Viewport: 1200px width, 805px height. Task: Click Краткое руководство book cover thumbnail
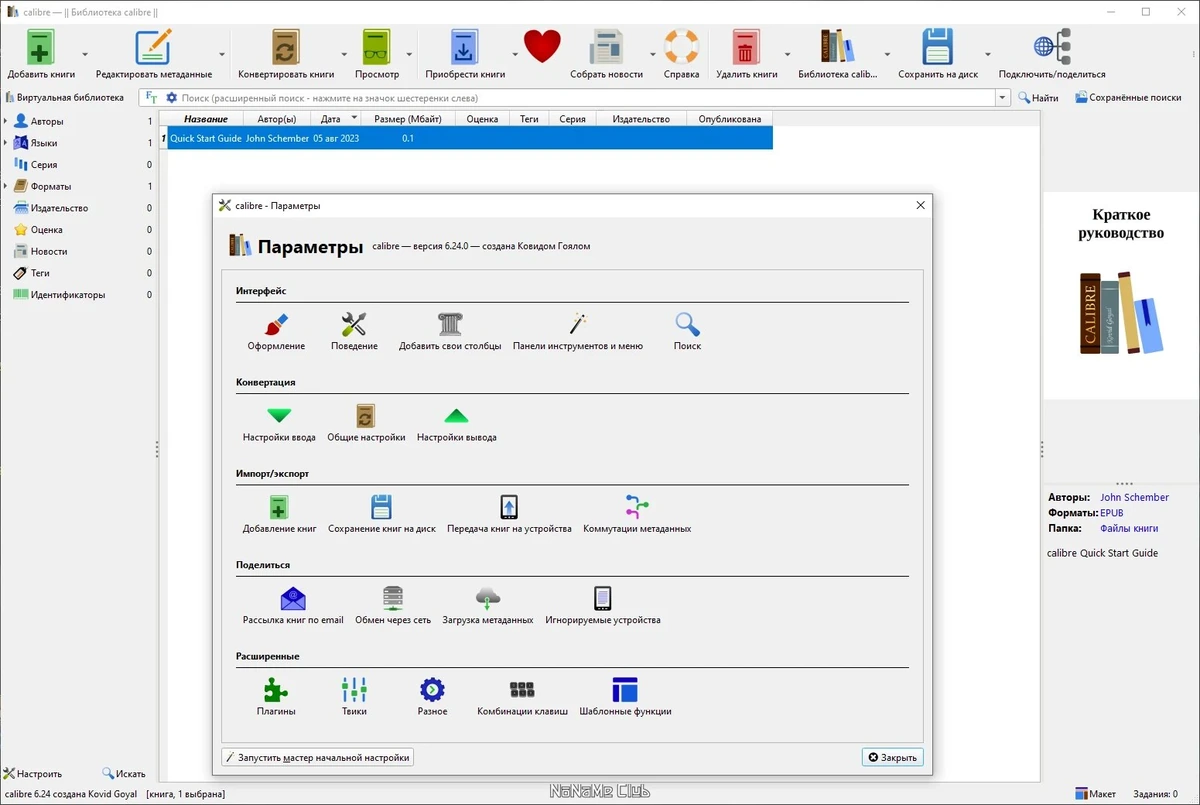pyautogui.click(x=1121, y=295)
